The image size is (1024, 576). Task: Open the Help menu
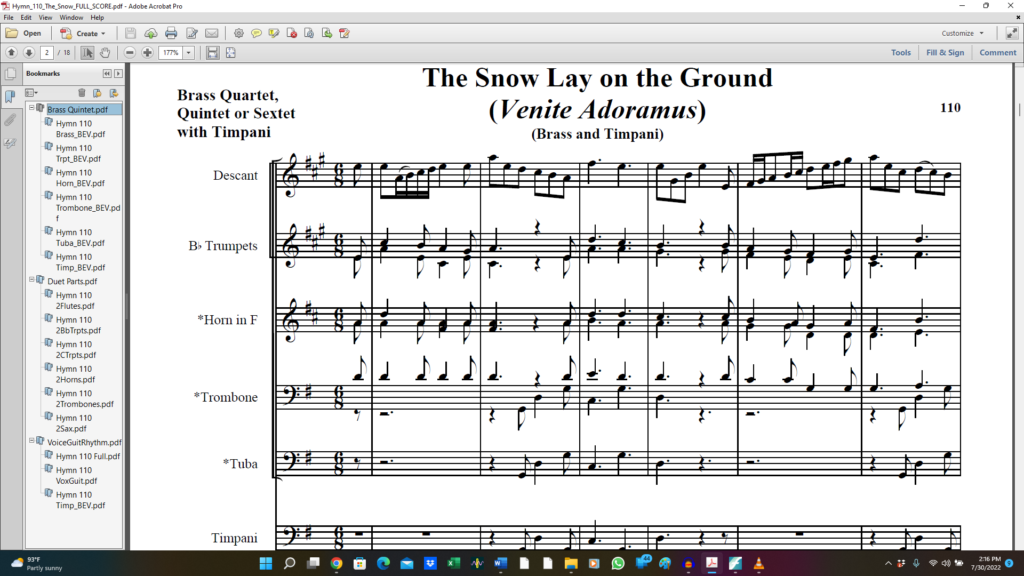click(x=97, y=18)
